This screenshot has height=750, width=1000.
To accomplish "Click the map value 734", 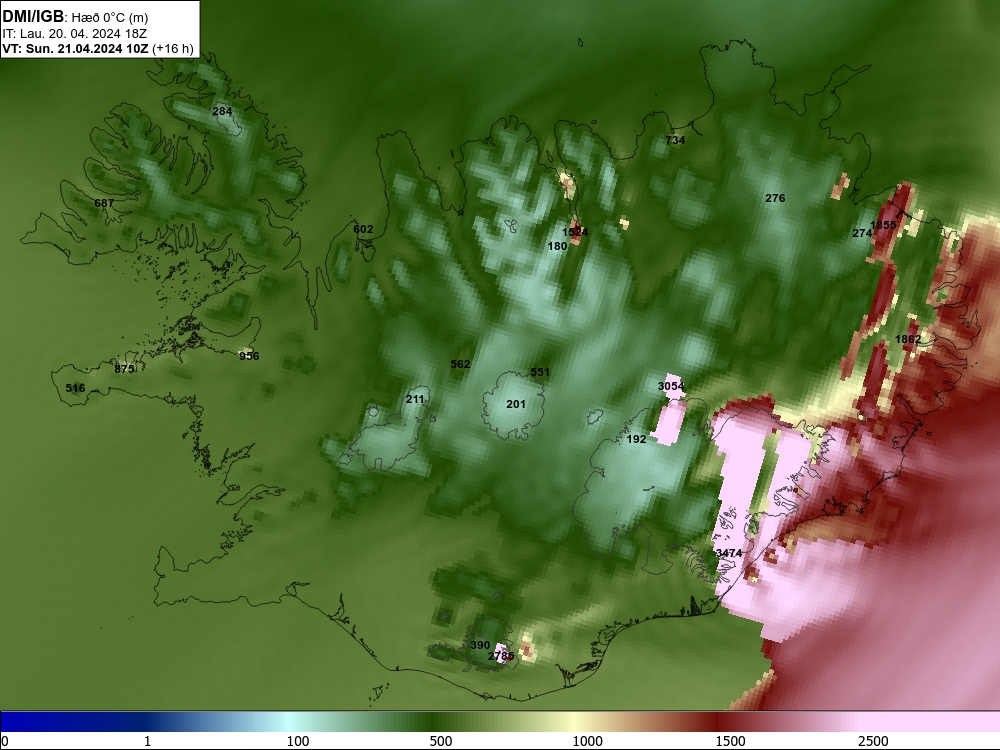I will click(675, 140).
